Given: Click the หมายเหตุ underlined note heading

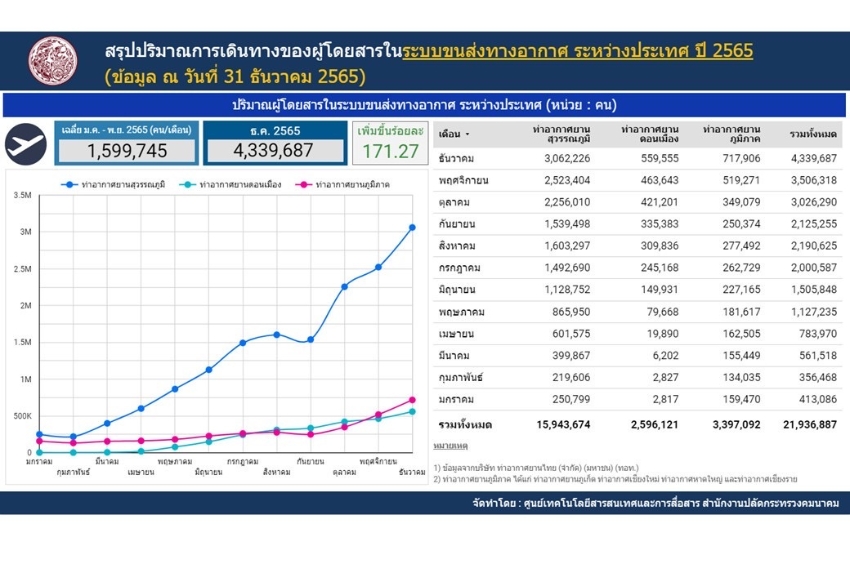Looking at the screenshot, I should coord(450,444).
